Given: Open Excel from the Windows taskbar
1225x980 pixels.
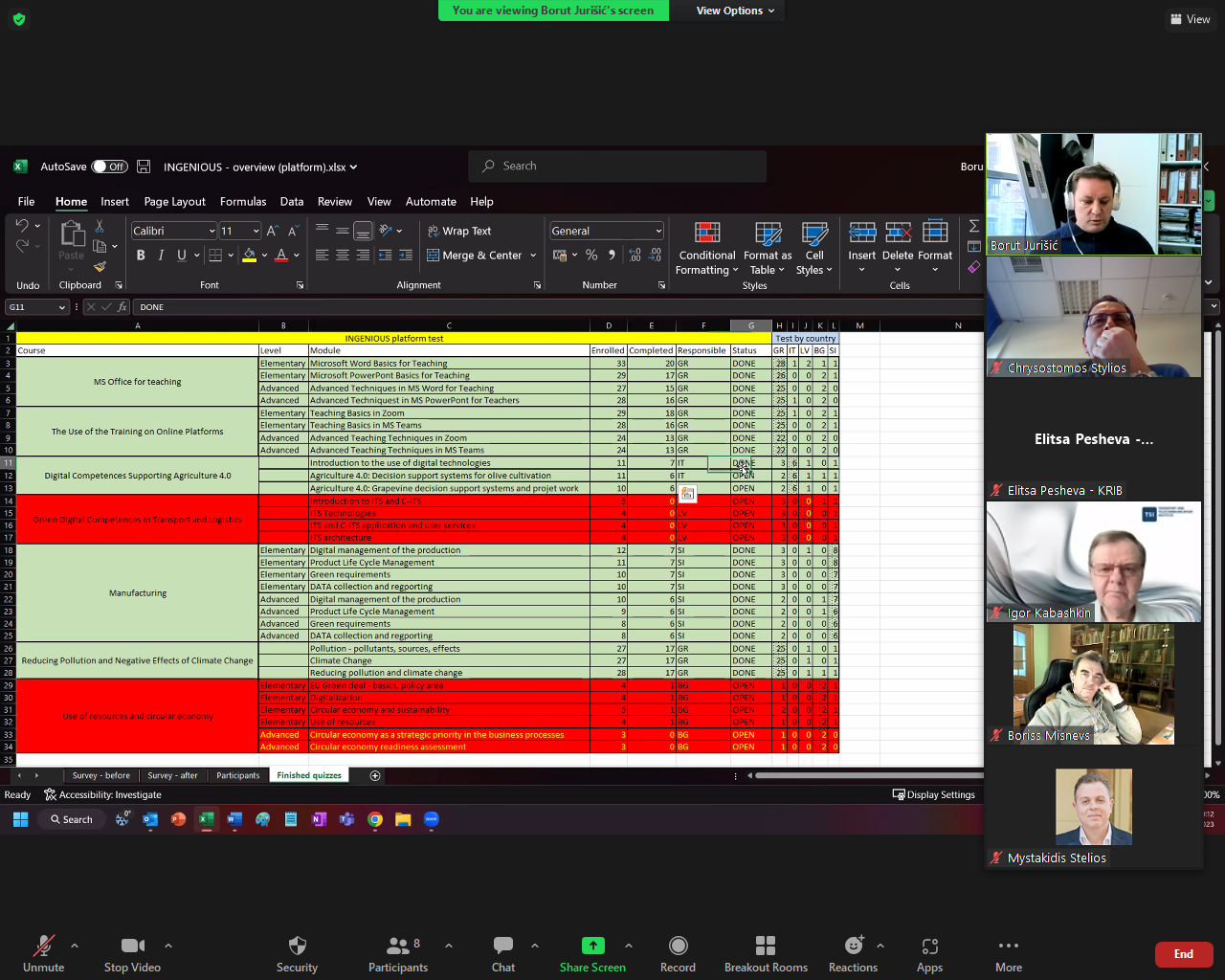Looking at the screenshot, I should point(206,819).
